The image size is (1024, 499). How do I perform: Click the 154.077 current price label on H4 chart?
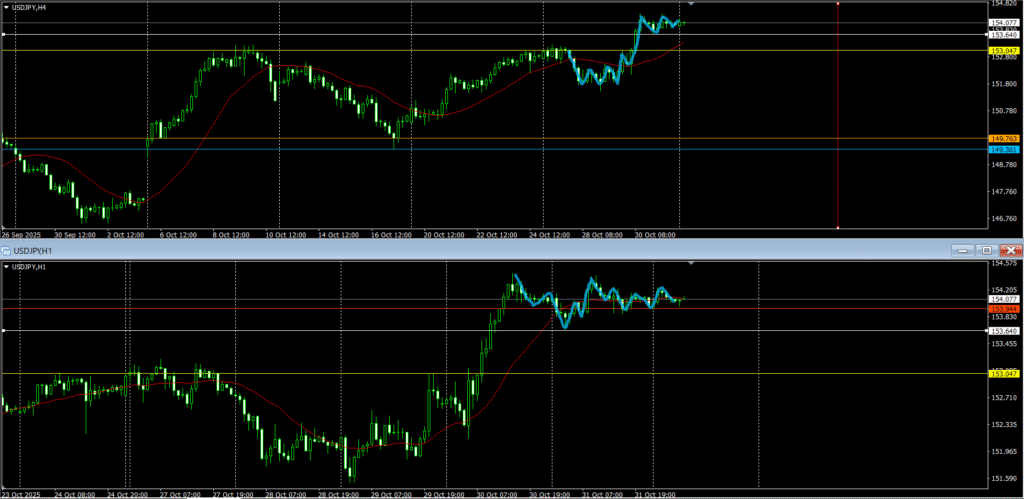(x=1002, y=22)
